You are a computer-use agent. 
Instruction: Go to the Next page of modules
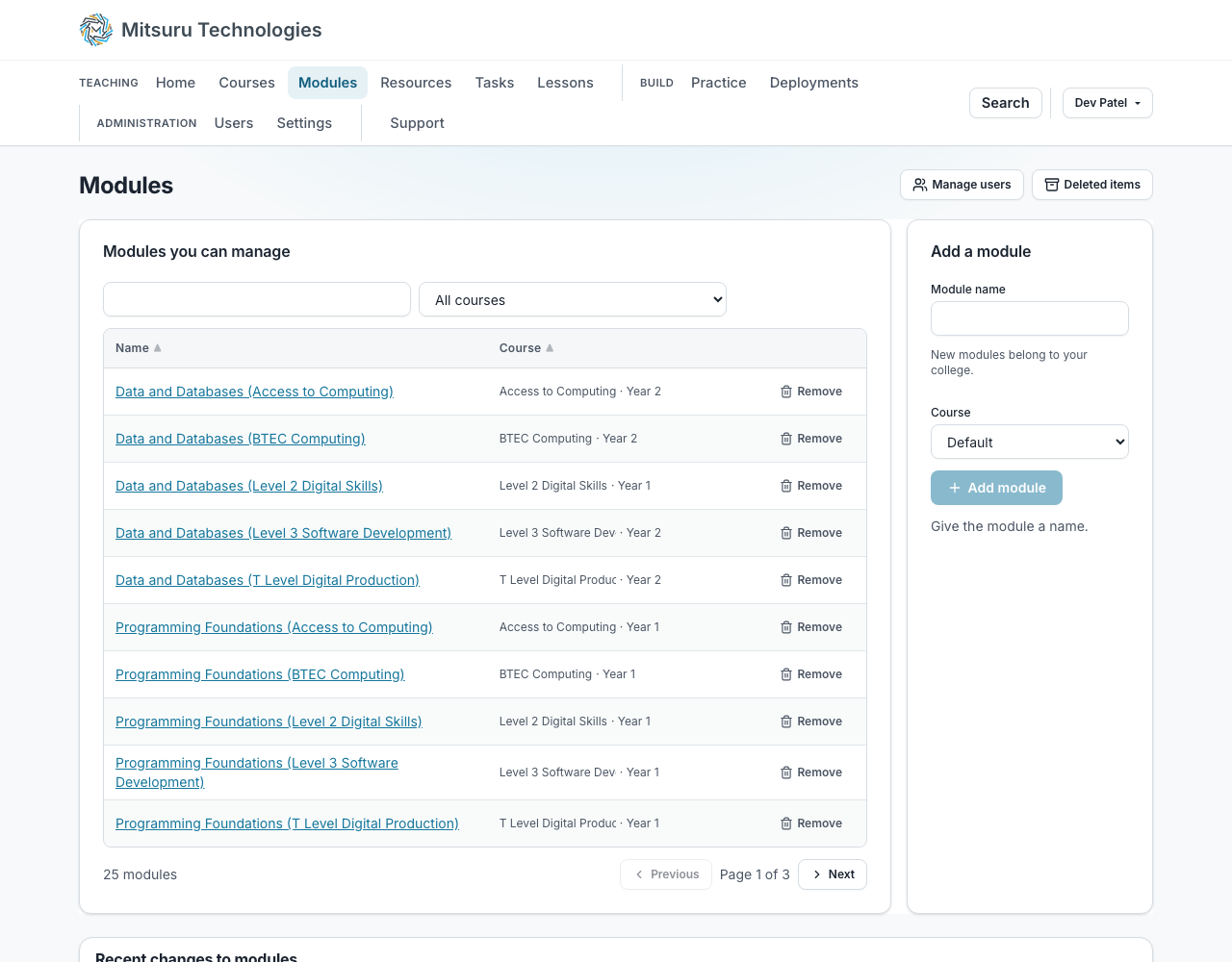pos(833,874)
